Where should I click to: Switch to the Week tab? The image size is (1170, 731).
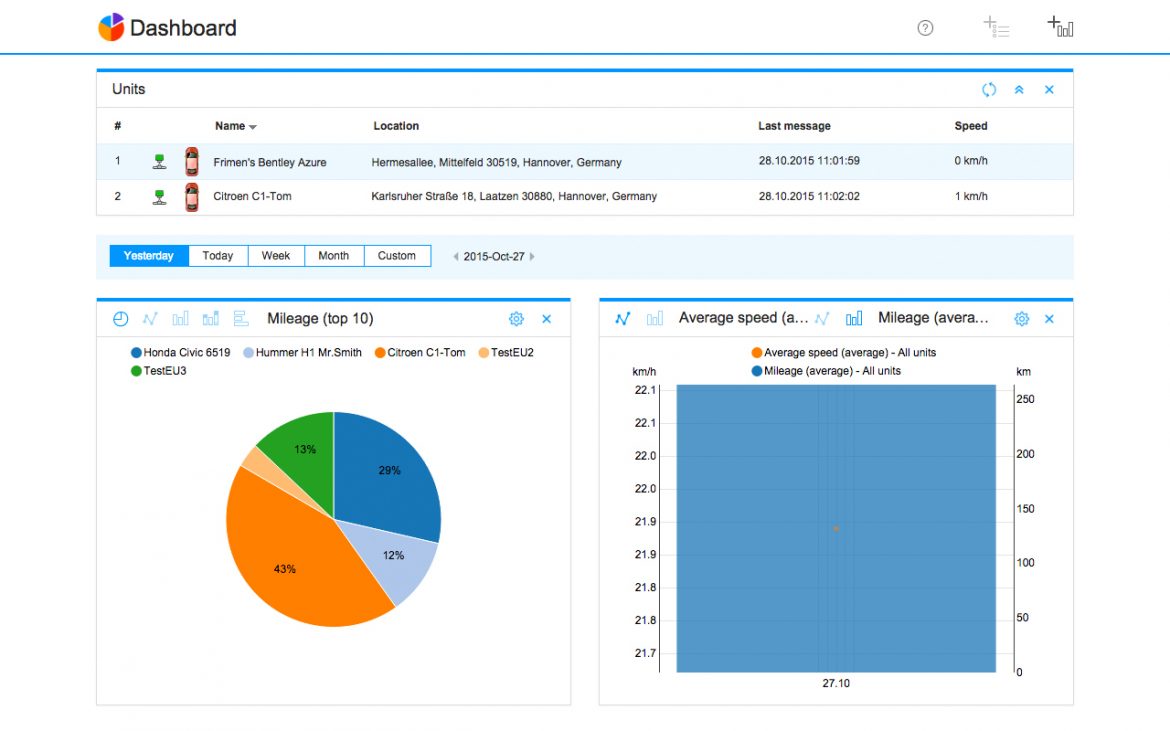coord(275,255)
